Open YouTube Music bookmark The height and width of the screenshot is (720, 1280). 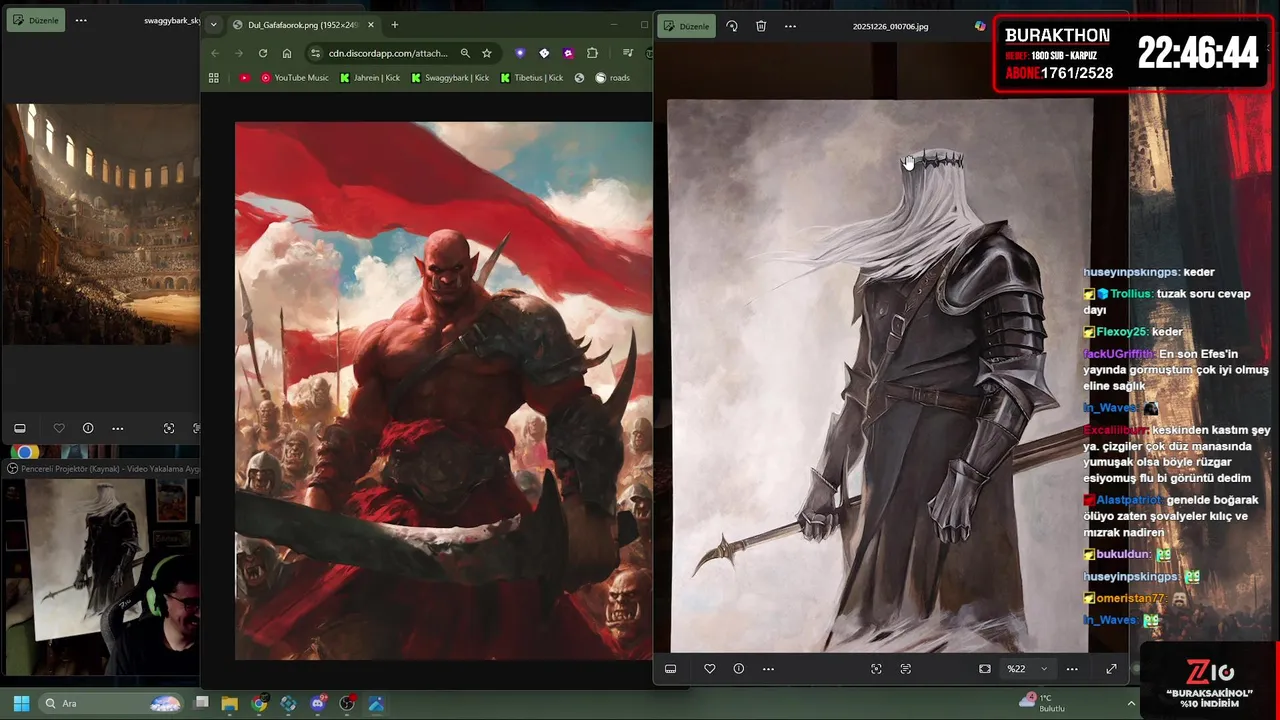(x=295, y=78)
